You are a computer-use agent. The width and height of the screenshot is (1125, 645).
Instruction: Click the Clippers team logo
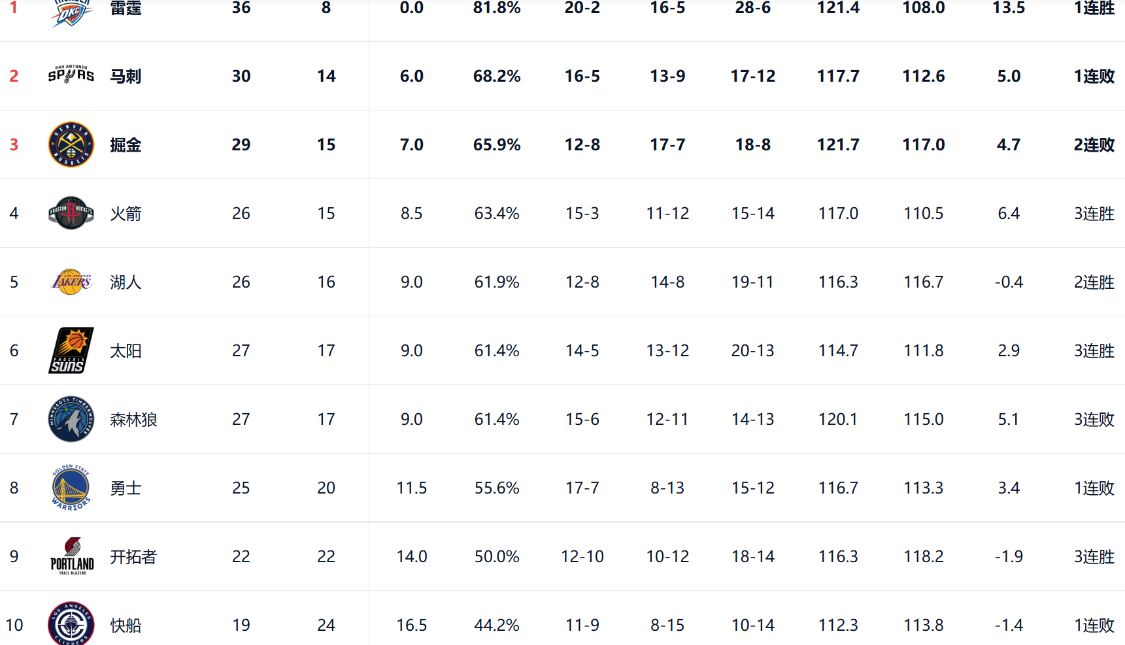point(71,624)
